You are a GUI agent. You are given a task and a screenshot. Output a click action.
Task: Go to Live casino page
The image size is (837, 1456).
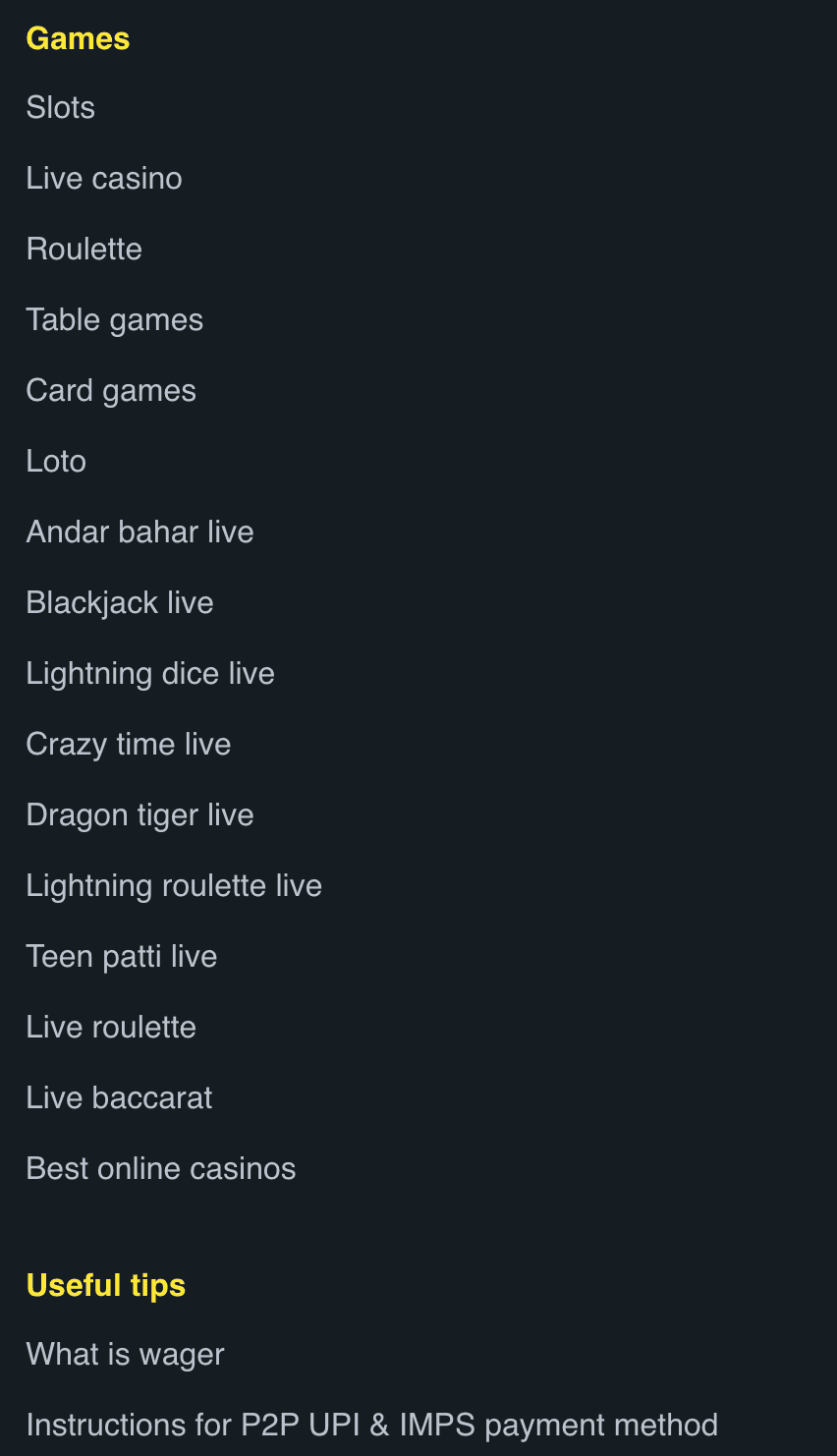coord(104,178)
